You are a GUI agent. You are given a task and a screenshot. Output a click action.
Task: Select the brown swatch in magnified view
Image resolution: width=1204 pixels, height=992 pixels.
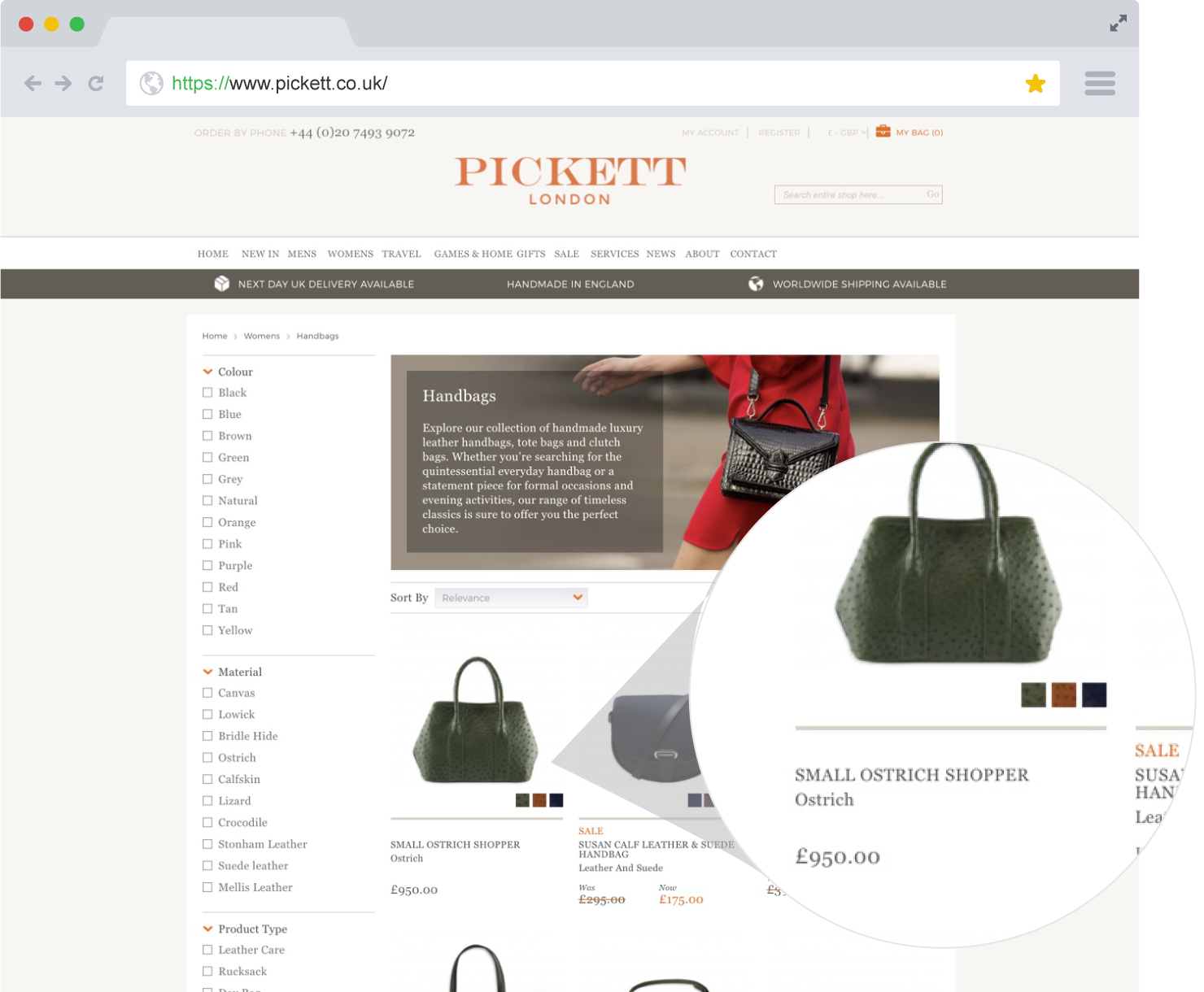pos(1063,694)
